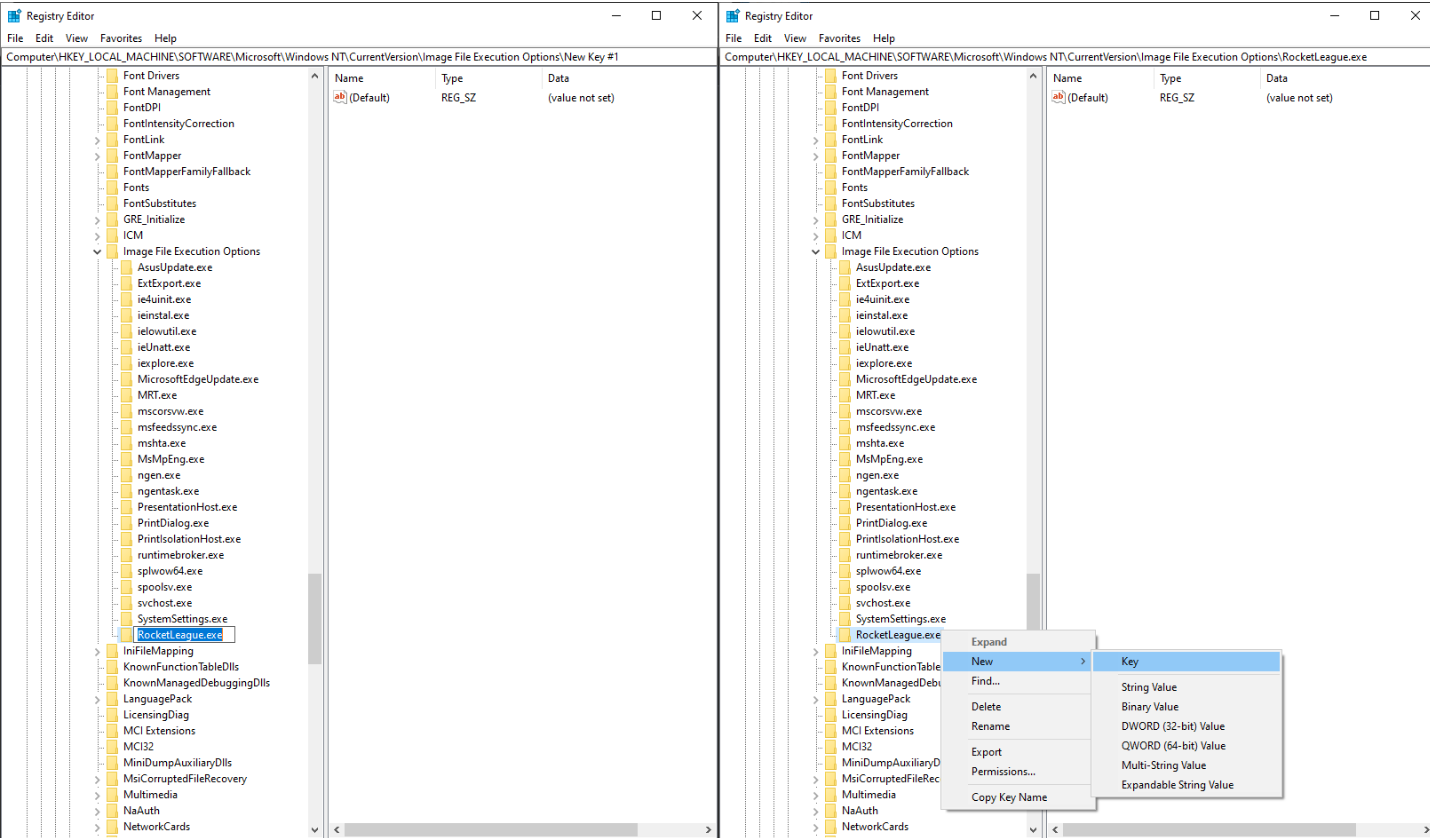Image resolution: width=1430 pixels, height=838 pixels.
Task: Click the RocketLeague.exe rename text field
Action: 185,635
